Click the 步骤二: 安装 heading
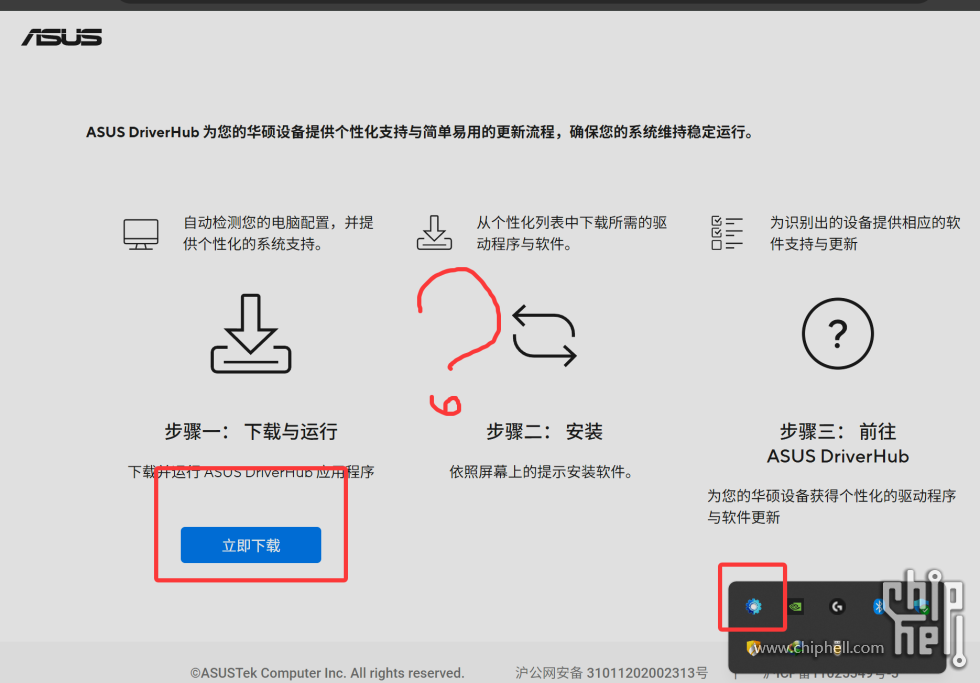Viewport: 980px width, 683px height. tap(544, 432)
